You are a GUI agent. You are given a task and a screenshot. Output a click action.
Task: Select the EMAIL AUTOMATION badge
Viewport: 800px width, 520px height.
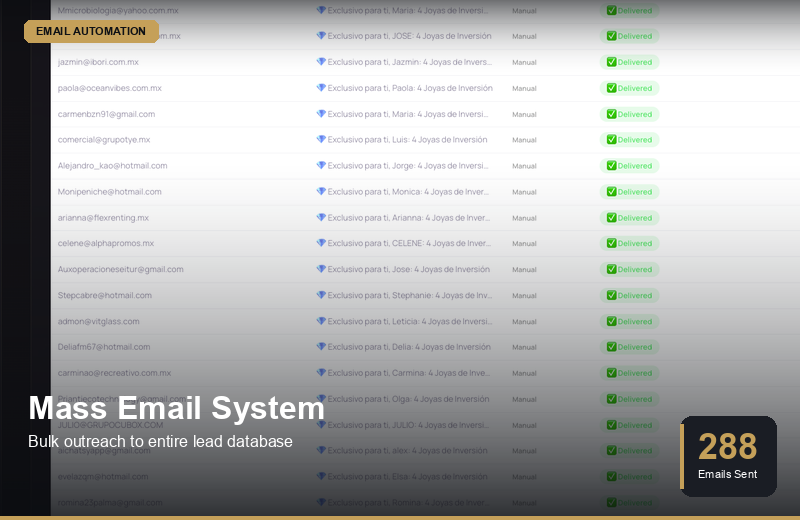[91, 31]
